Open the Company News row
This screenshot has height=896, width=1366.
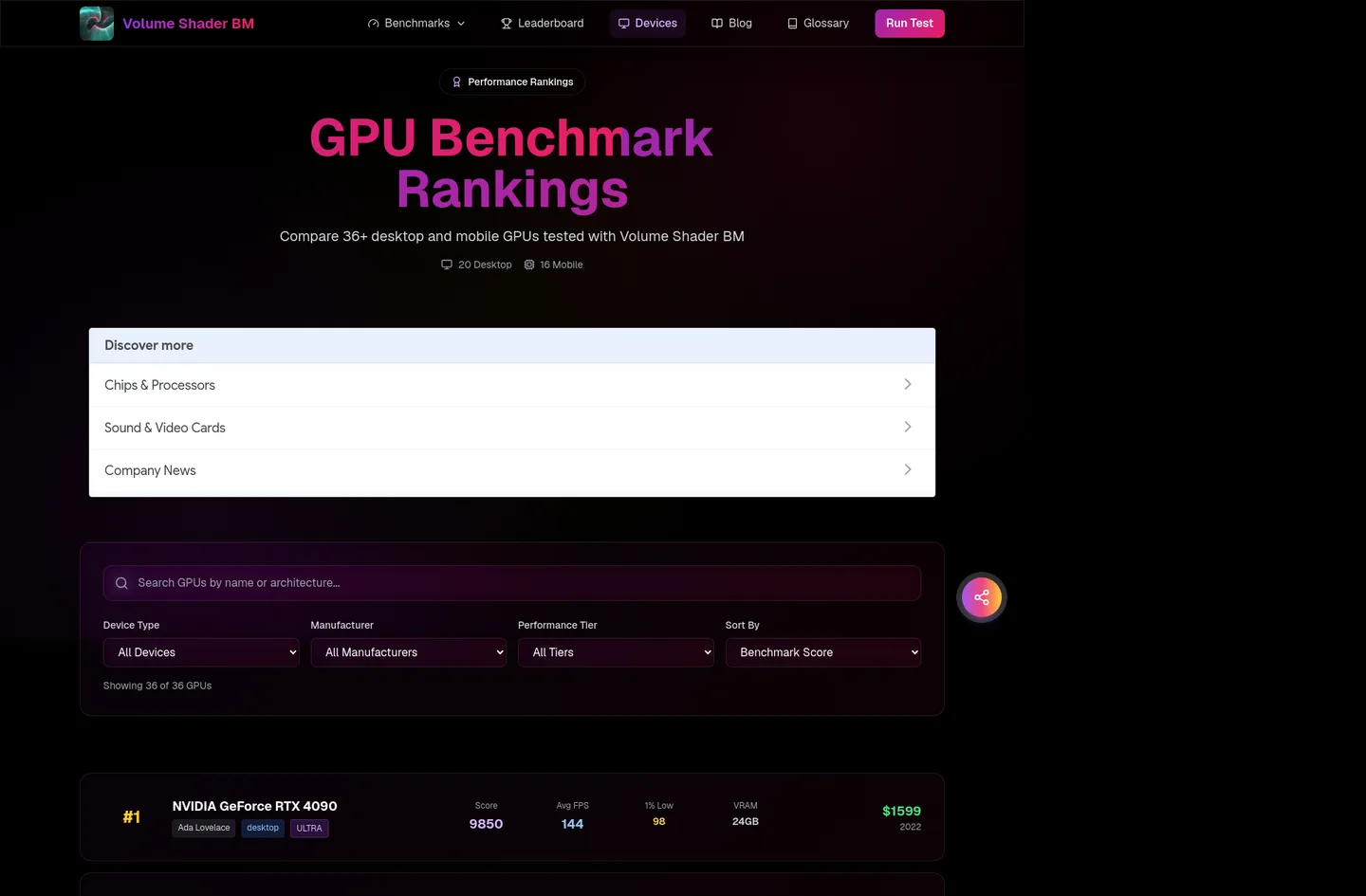tap(512, 470)
